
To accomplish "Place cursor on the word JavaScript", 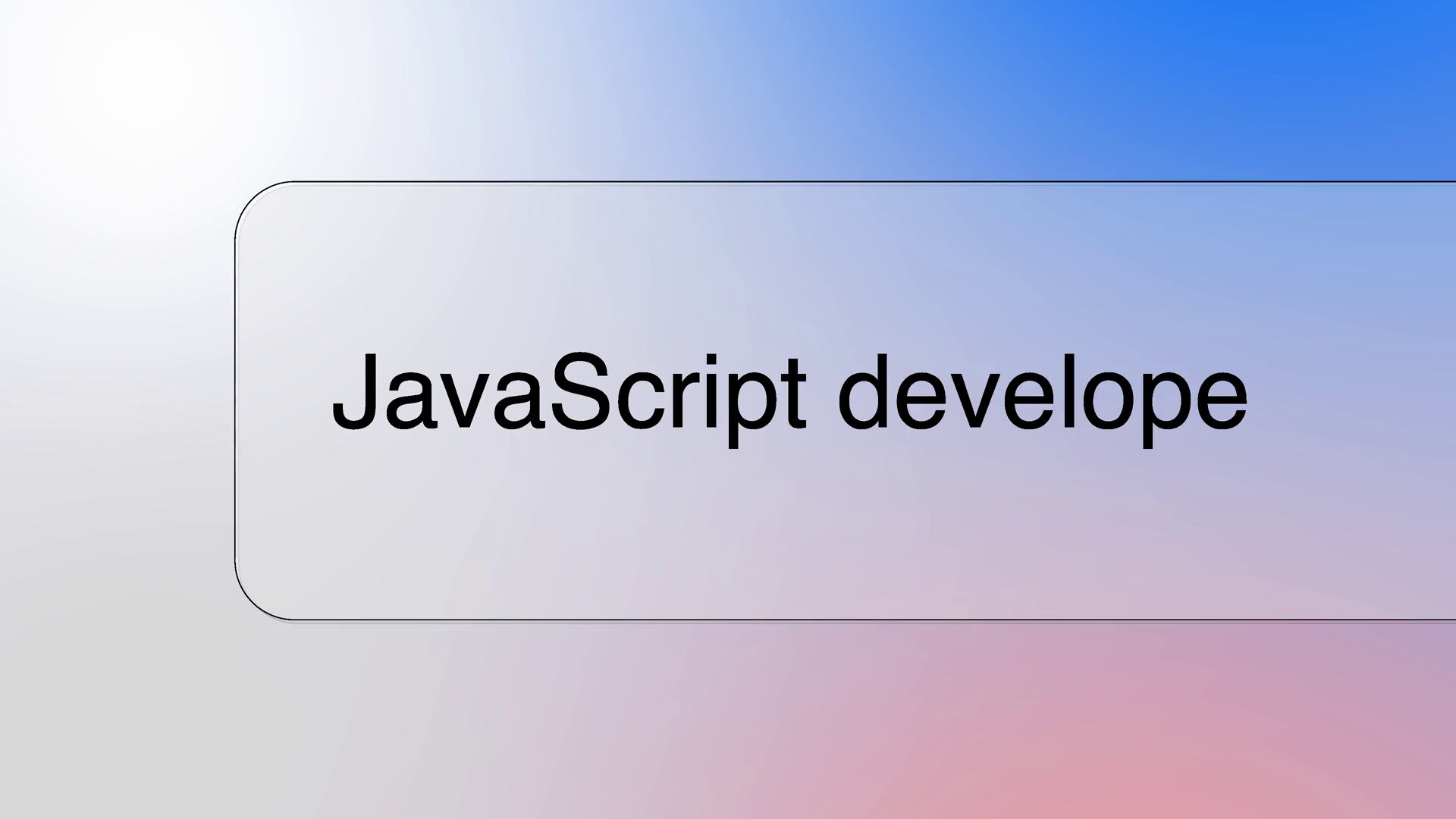I will click(x=569, y=394).
